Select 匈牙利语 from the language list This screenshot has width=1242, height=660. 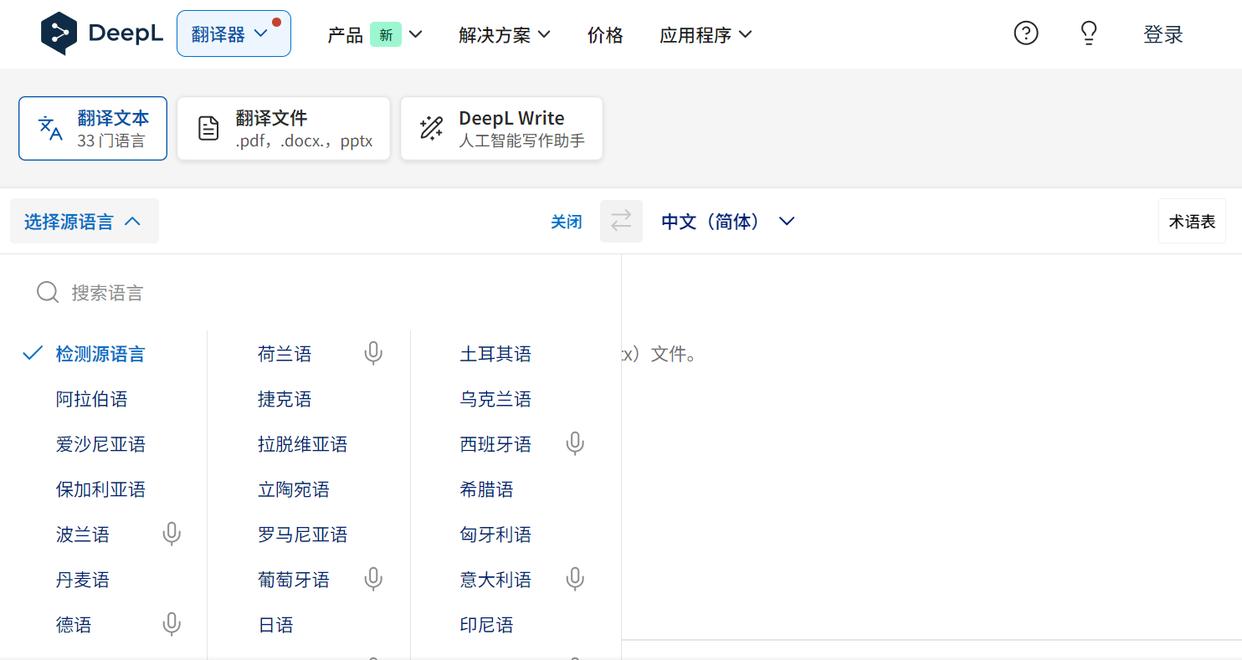pyautogui.click(x=495, y=534)
